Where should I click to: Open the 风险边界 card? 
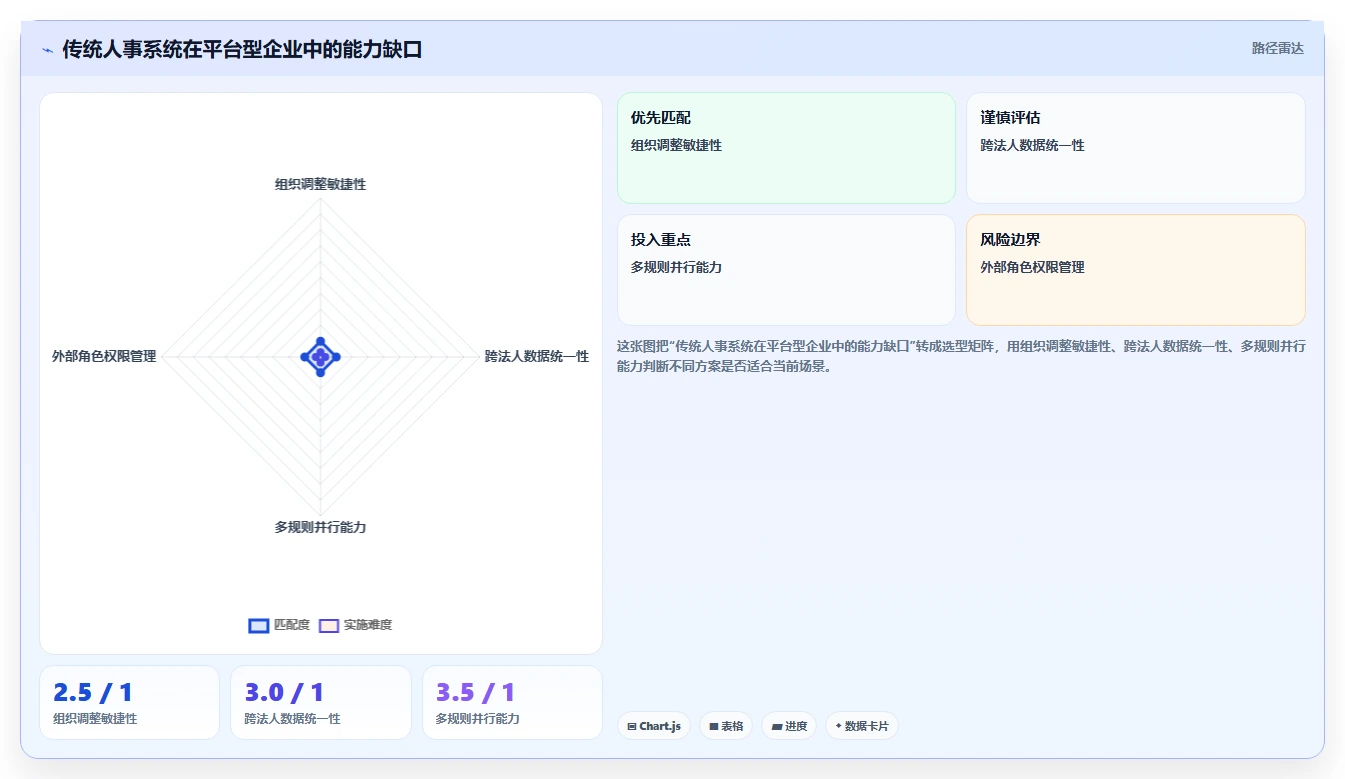(1136, 270)
